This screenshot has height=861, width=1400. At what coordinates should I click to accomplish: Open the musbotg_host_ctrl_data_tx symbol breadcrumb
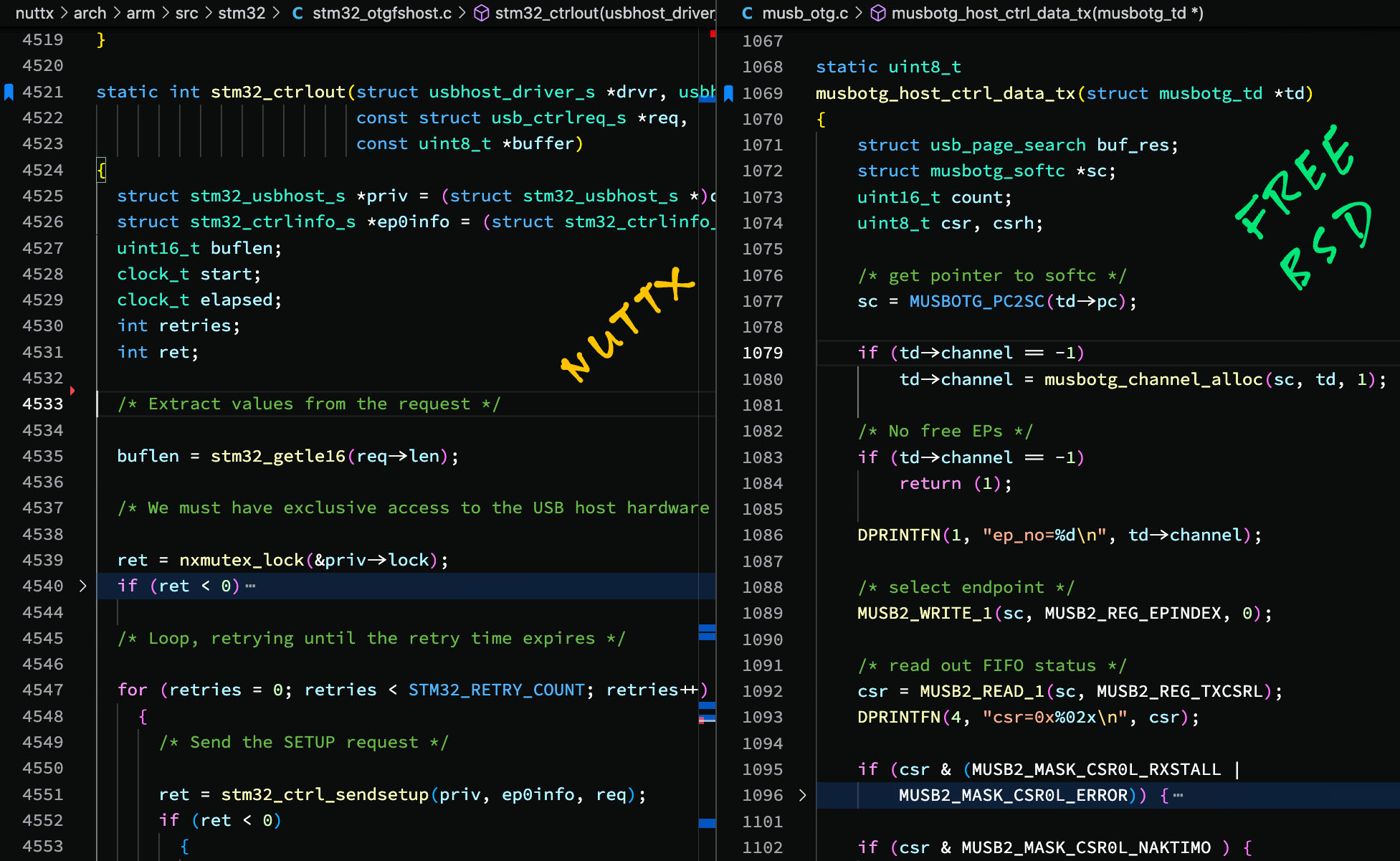click(1047, 13)
